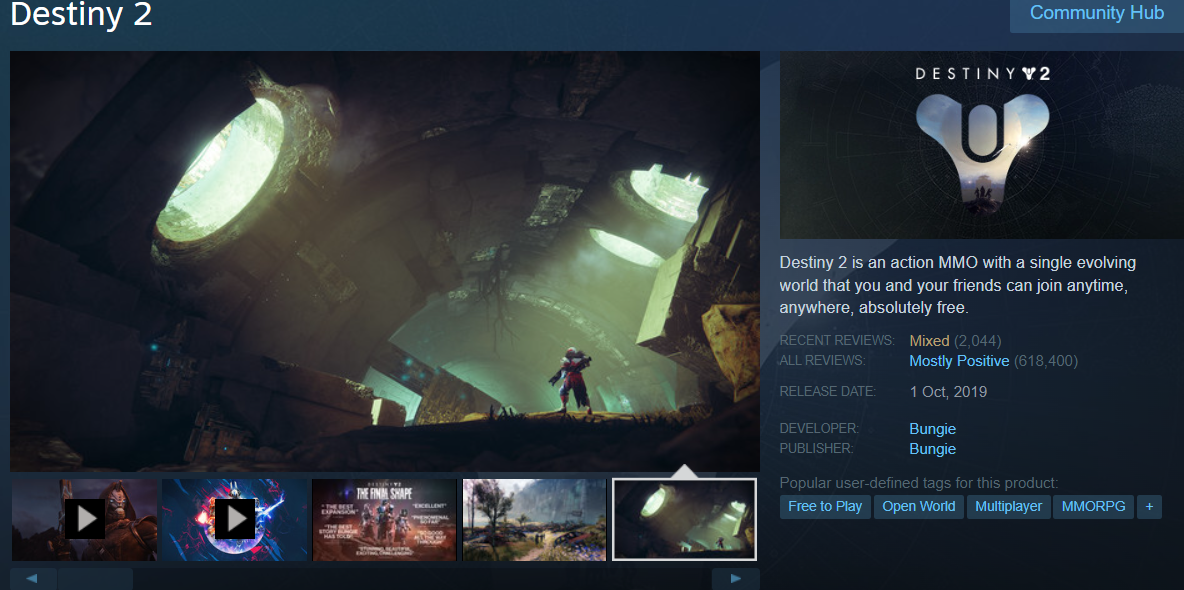1184x590 pixels.
Task: Click the release date 1 Oct, 2019
Action: (x=948, y=392)
